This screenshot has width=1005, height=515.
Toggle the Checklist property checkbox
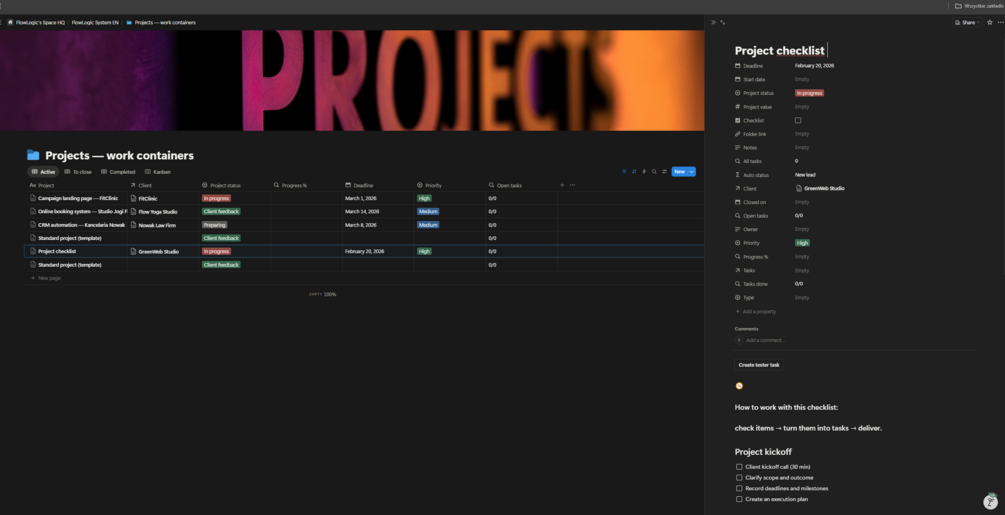point(798,120)
